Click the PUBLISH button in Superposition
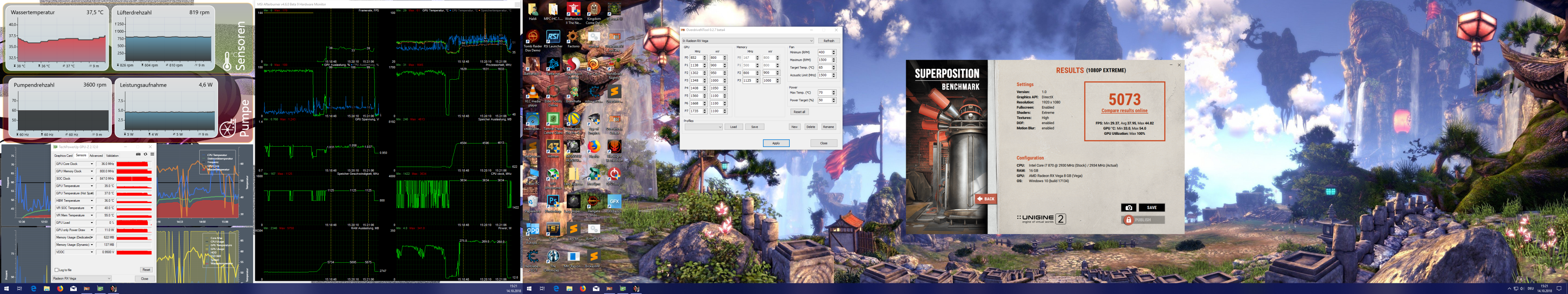 1143,220
